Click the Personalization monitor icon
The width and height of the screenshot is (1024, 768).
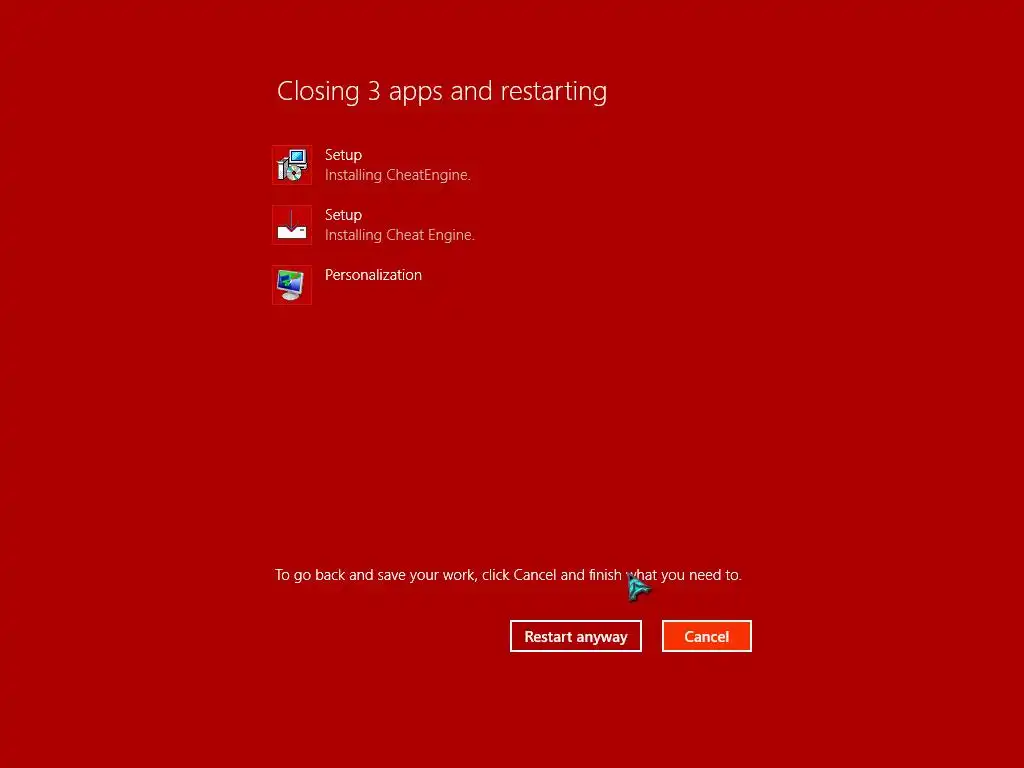[292, 285]
